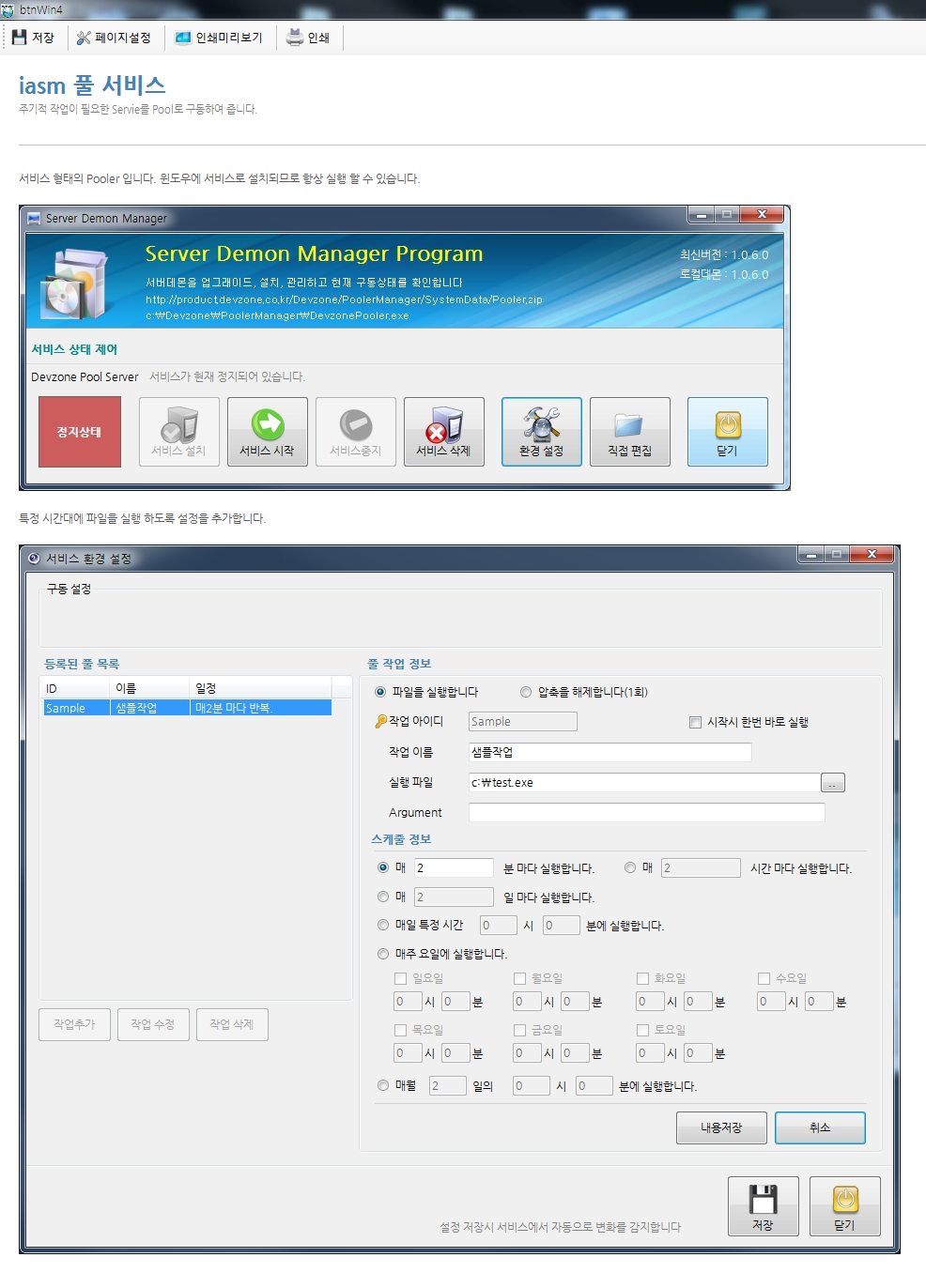Click the Argument input field
The image size is (926, 1288).
click(647, 812)
